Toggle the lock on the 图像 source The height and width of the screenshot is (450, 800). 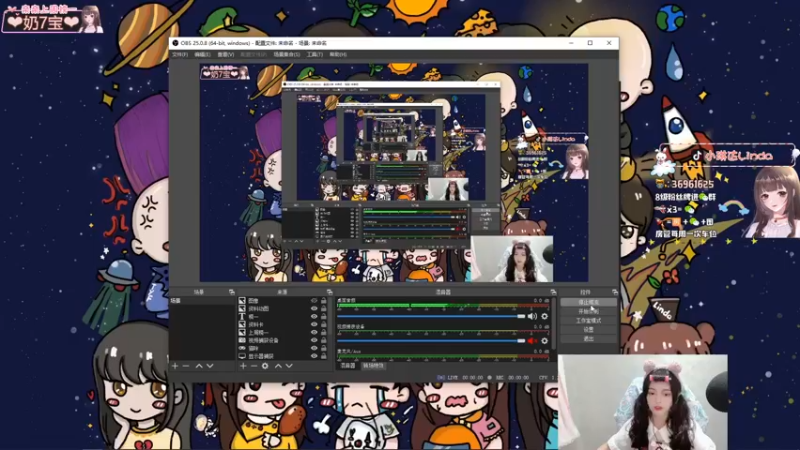(x=323, y=301)
